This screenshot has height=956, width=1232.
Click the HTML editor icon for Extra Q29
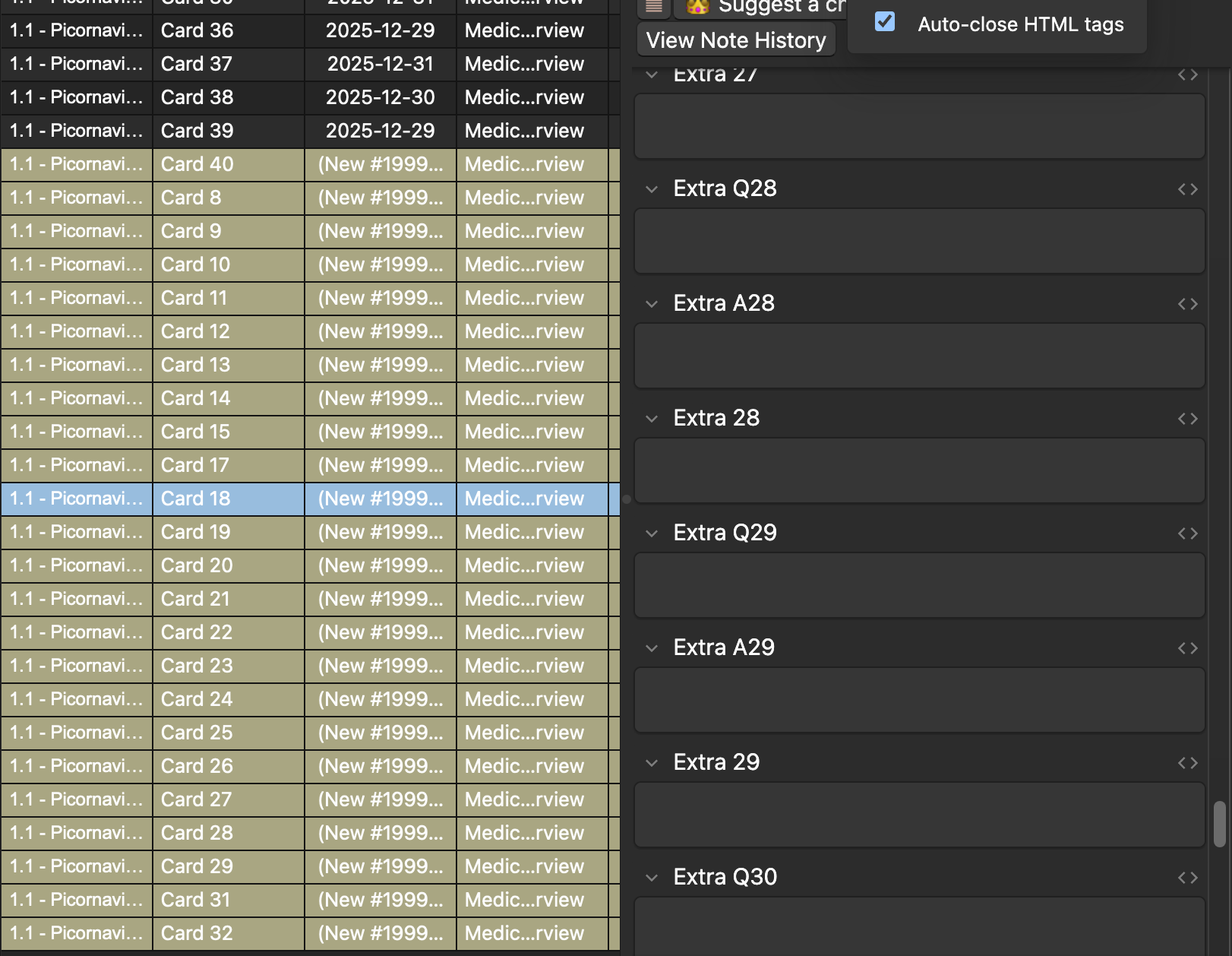pyautogui.click(x=1187, y=533)
